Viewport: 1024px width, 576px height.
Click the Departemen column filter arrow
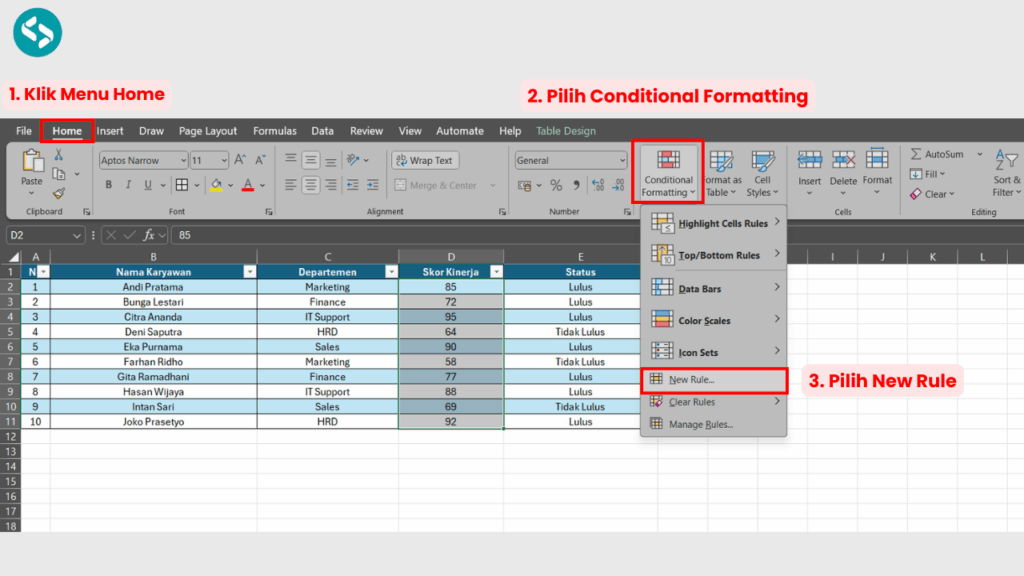click(x=391, y=271)
